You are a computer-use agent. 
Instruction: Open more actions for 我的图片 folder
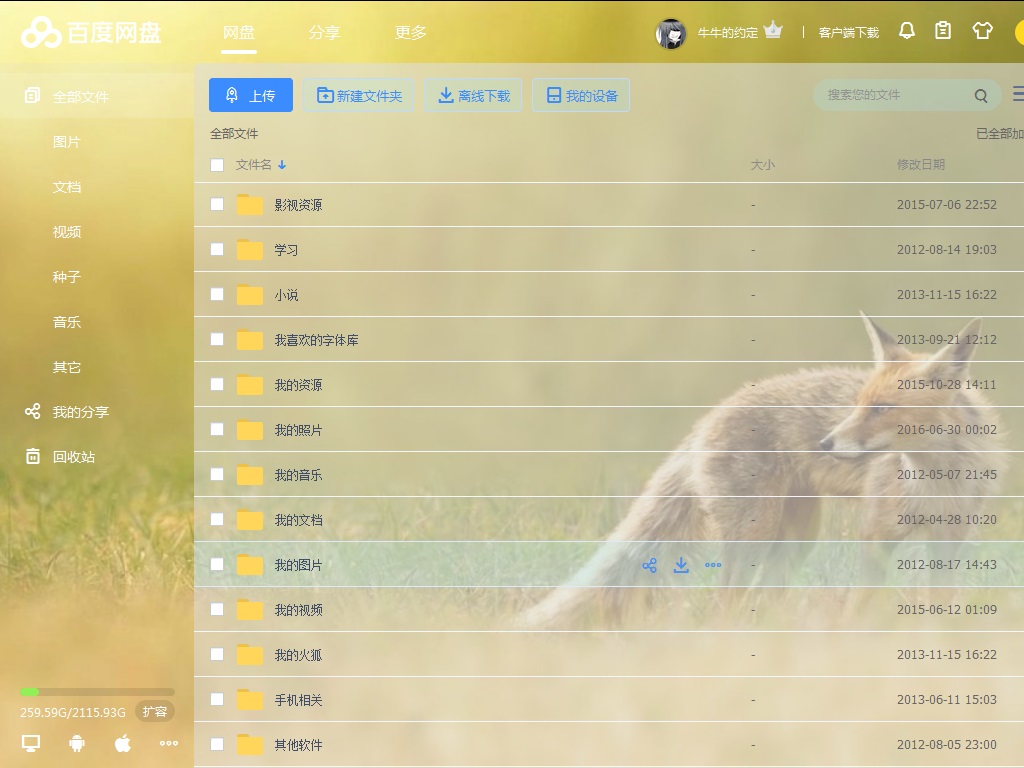[713, 565]
